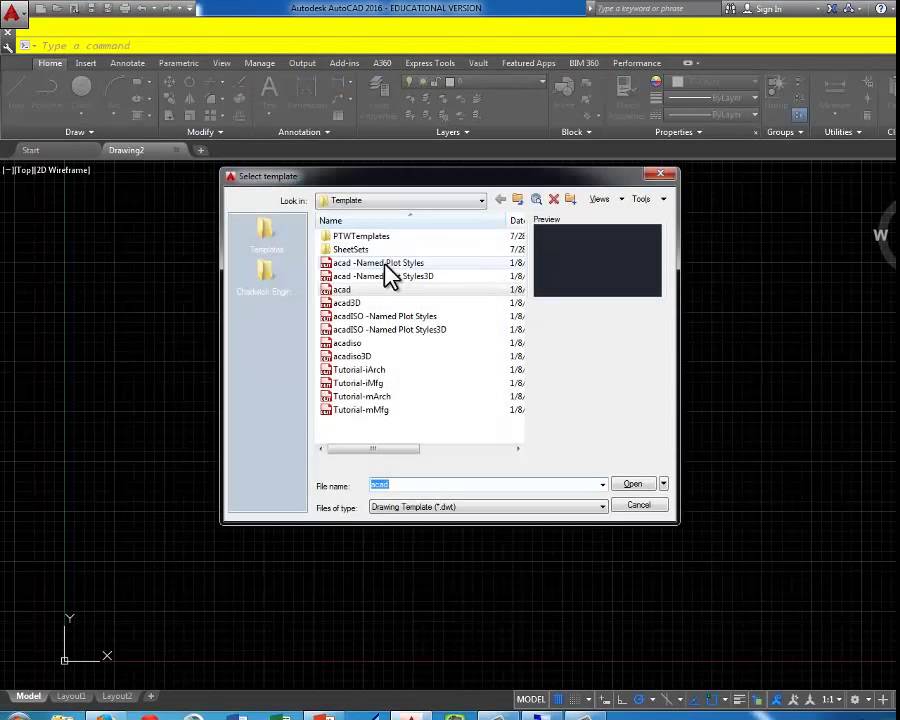Viewport: 900px width, 720px height.
Task: Switch to the Start file tab
Action: pyautogui.click(x=31, y=150)
